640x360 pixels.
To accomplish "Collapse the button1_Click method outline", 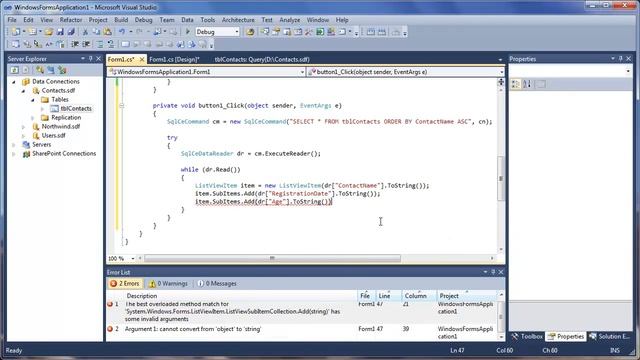I will 122,106.
